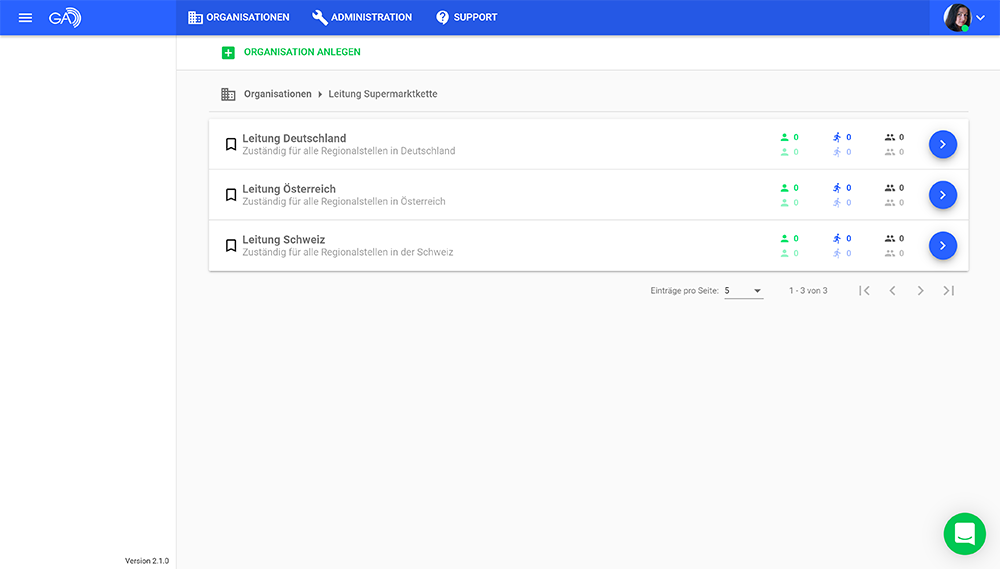The height and width of the screenshot is (569, 1000).
Task: Open Leitung Österreich with blue arrow button
Action: tap(942, 195)
